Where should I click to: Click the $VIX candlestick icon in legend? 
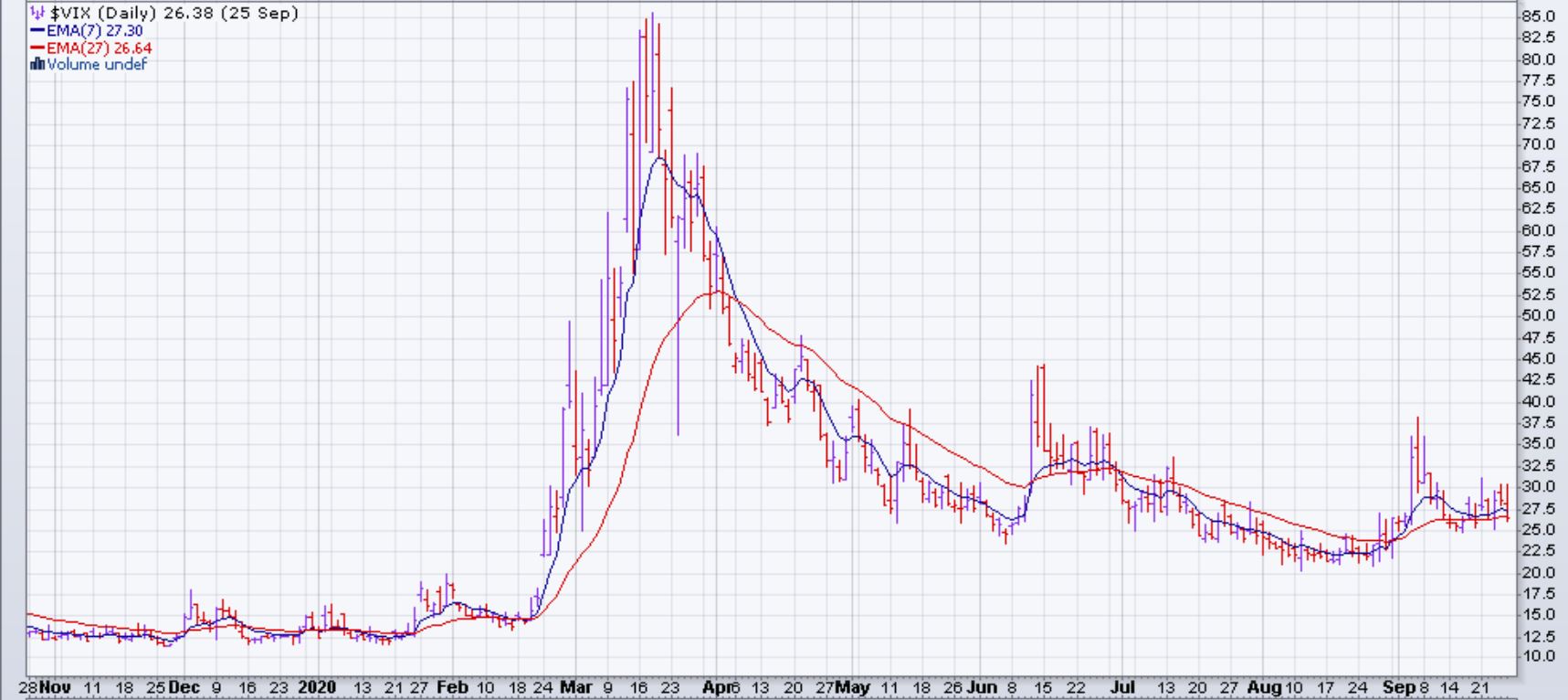(x=37, y=14)
